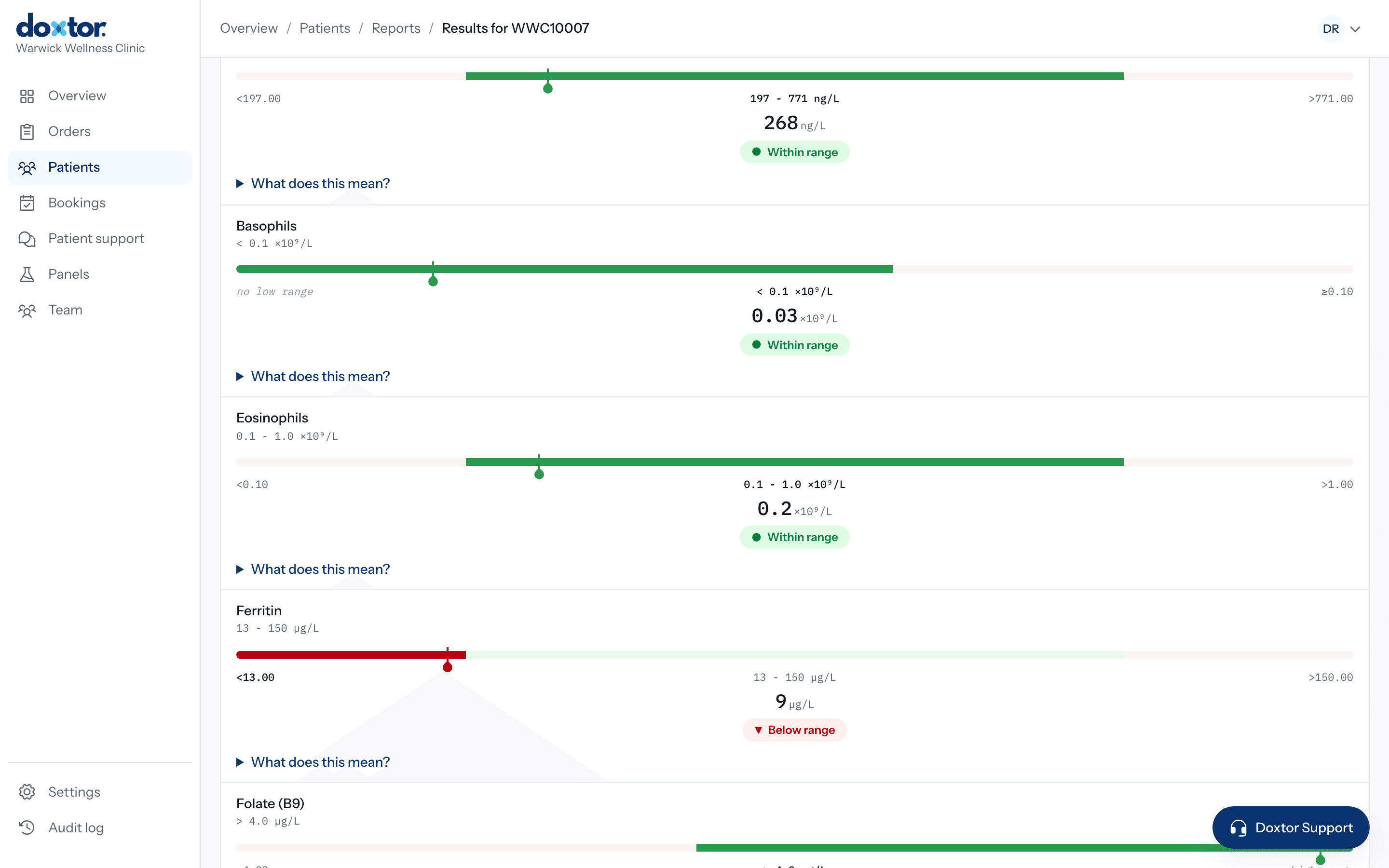Open Audit log in the sidebar
This screenshot has height=868, width=1389.
100,827
